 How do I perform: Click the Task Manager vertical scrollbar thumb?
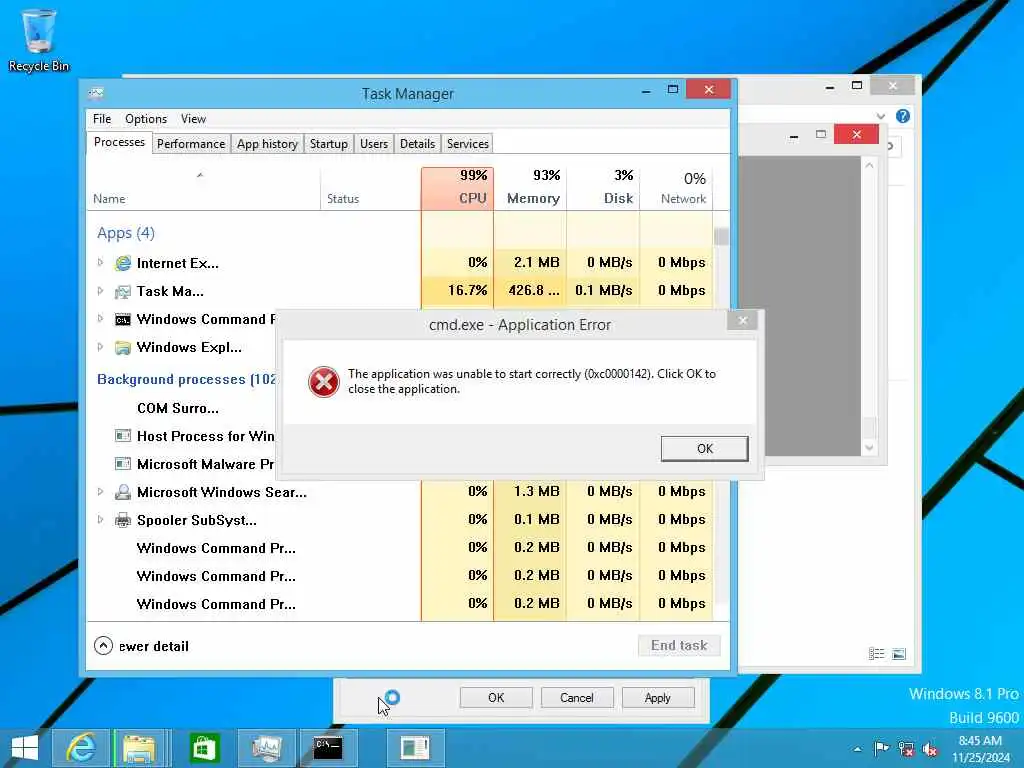721,236
